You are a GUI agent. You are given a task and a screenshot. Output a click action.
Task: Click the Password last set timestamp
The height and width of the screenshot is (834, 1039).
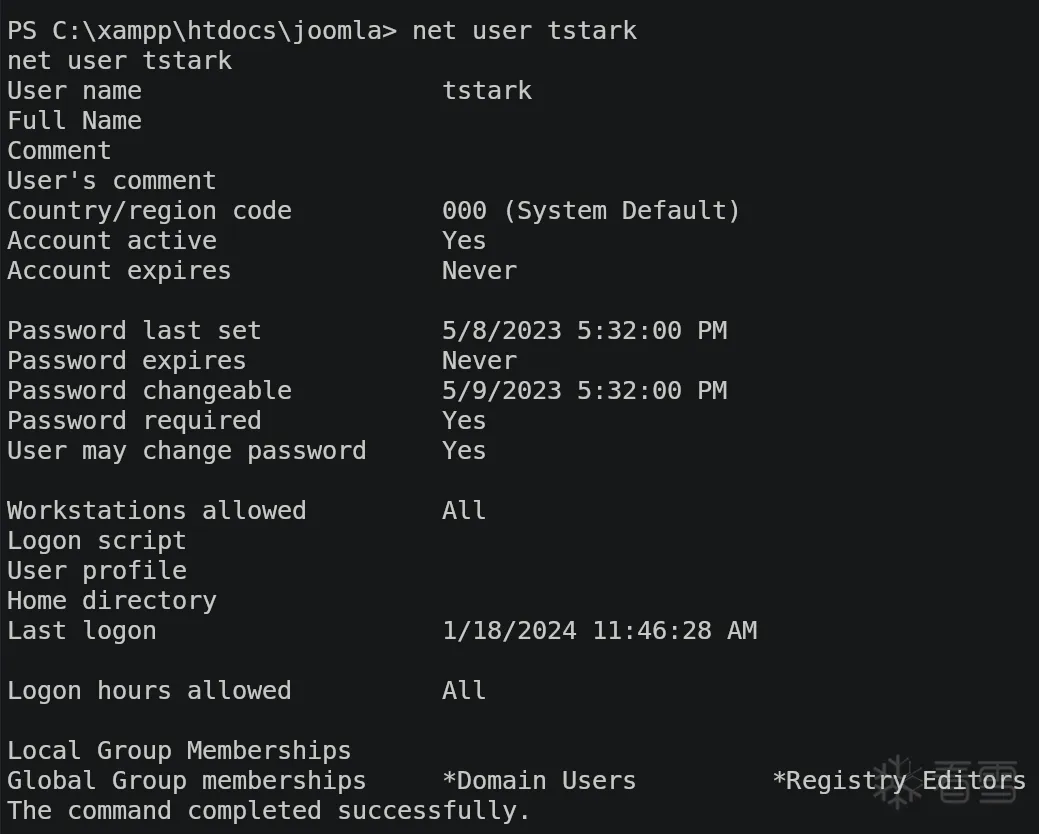coord(584,330)
